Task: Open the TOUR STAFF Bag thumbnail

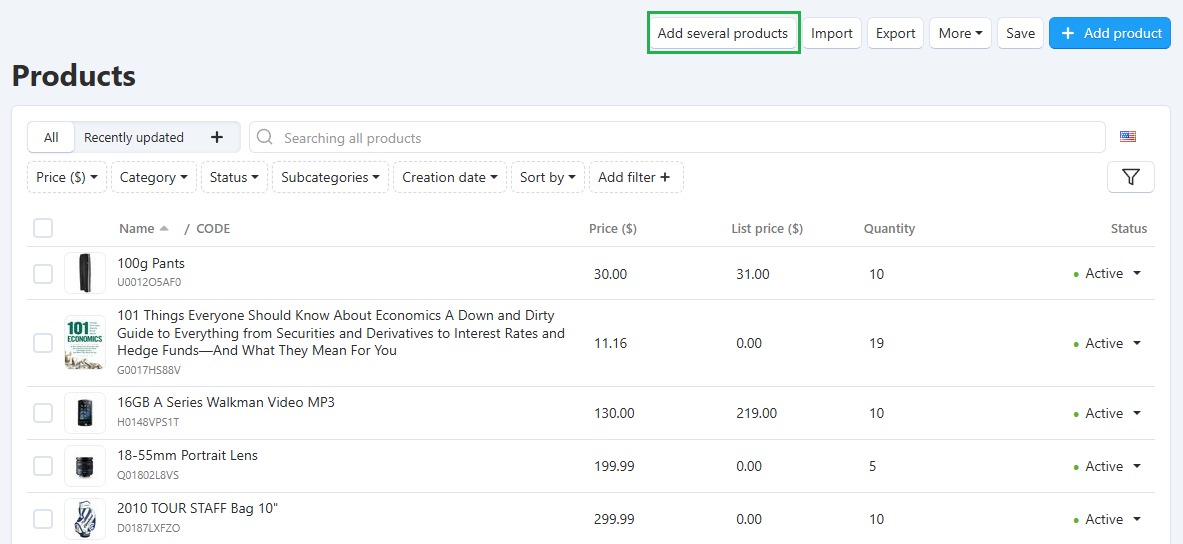Action: 84,519
